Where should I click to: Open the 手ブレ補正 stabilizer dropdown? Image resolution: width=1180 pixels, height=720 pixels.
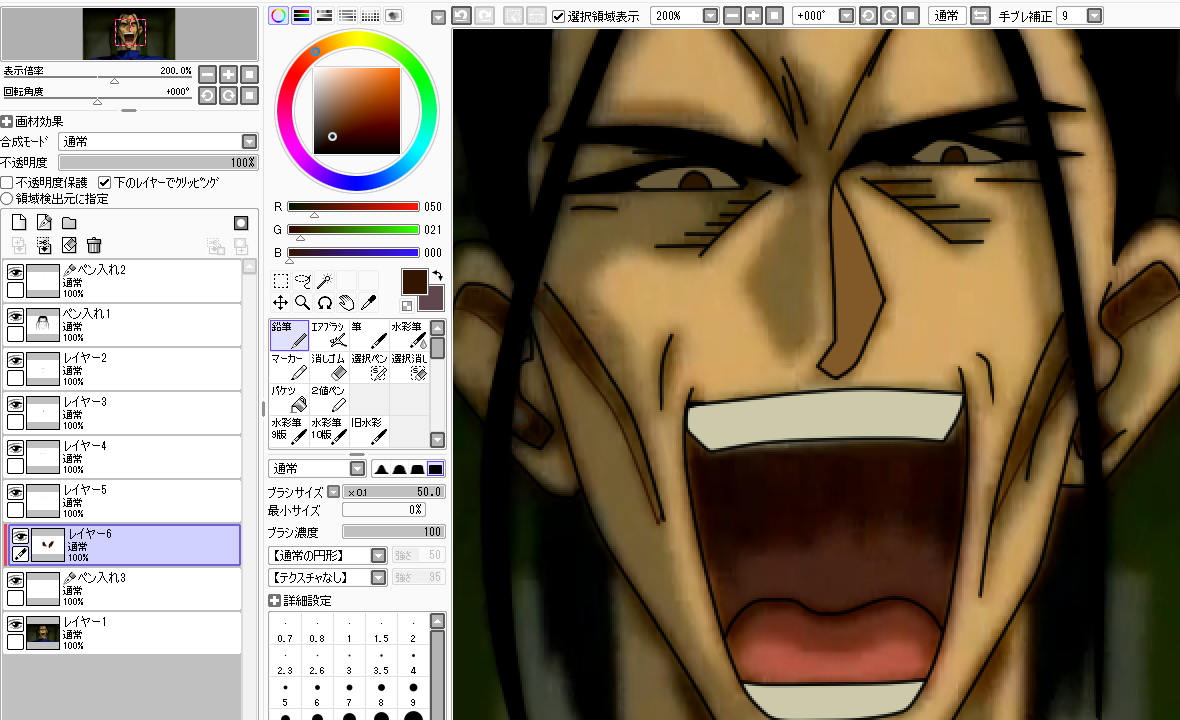(1095, 16)
